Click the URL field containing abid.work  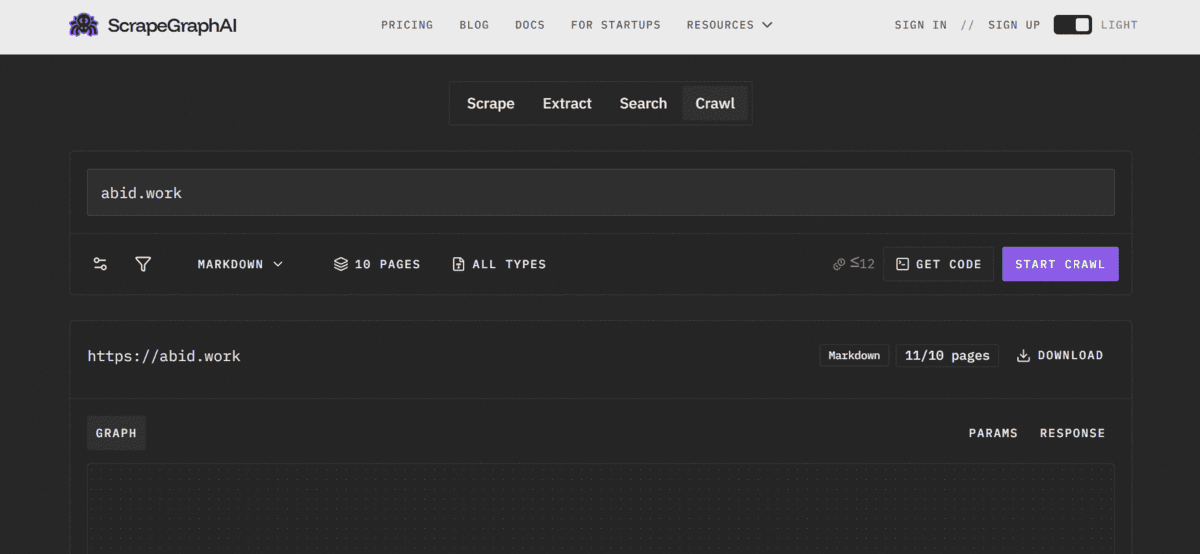[x=601, y=192]
